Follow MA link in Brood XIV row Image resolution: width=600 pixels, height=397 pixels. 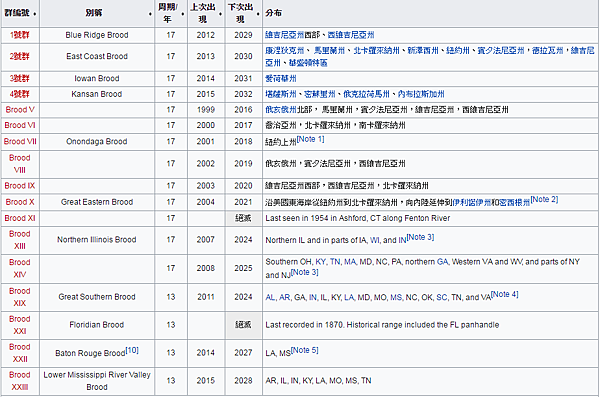[x=349, y=262]
